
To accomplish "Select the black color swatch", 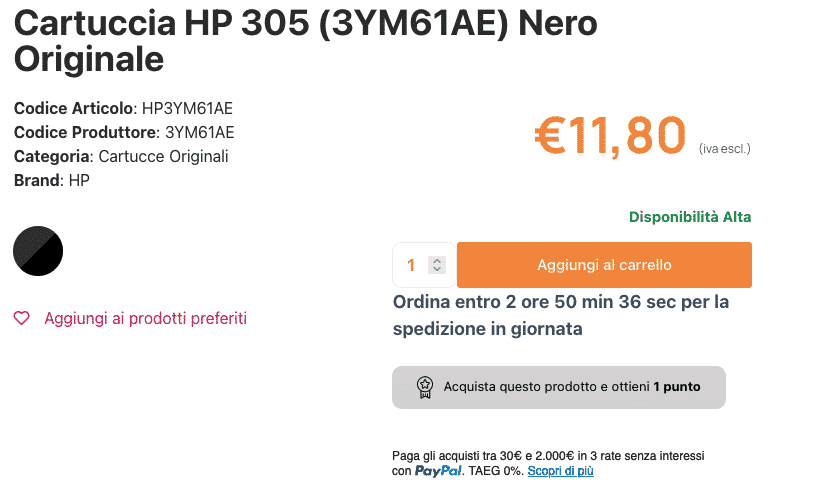I will (38, 250).
